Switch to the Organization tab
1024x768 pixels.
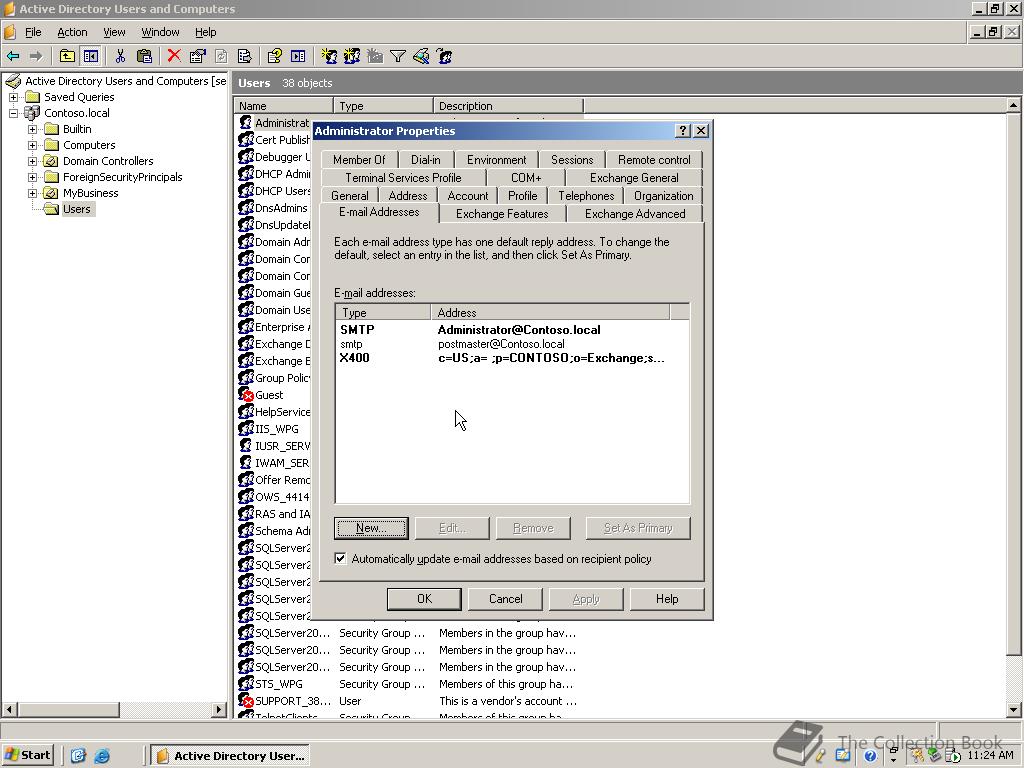[663, 196]
